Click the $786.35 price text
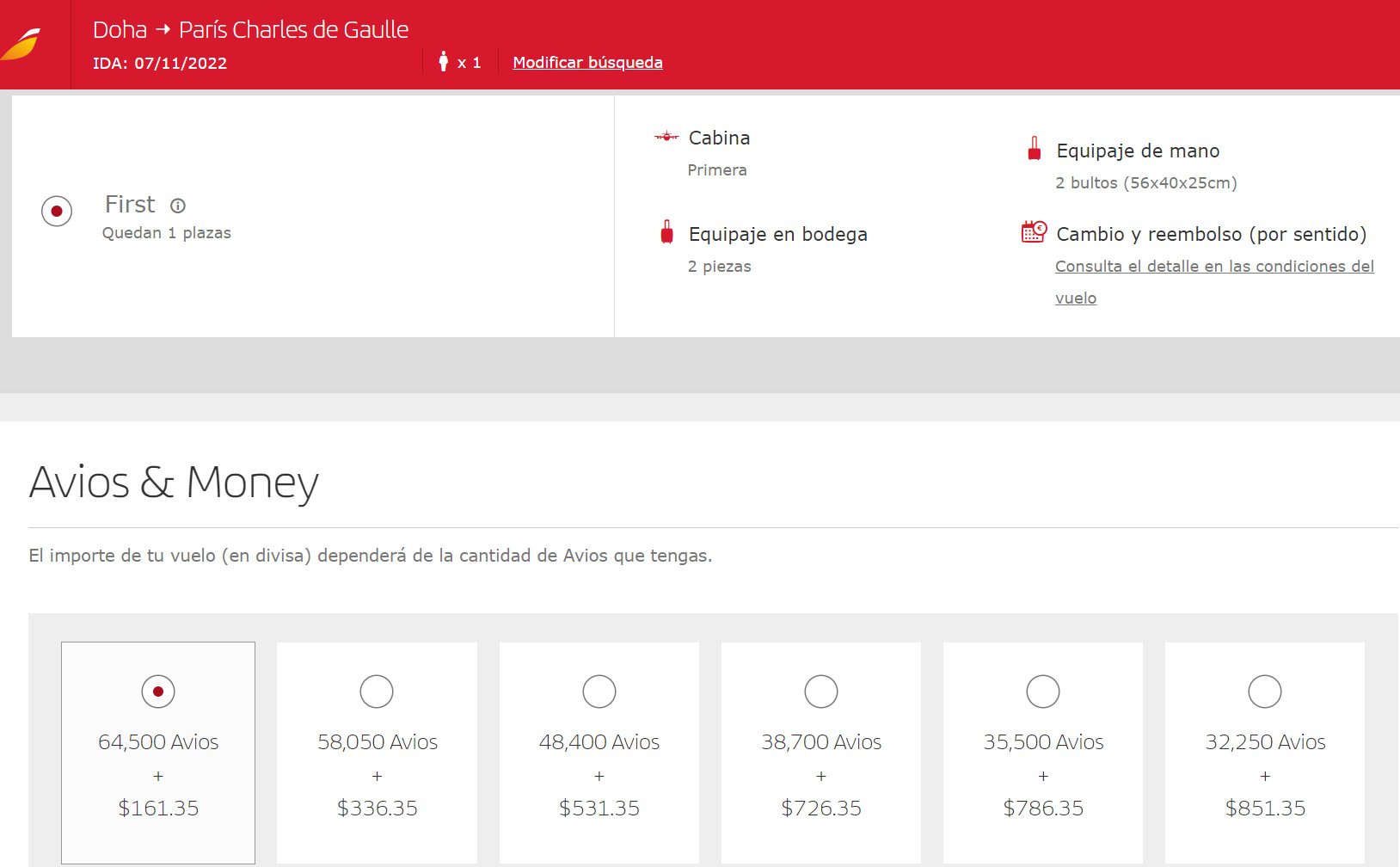 point(1043,808)
